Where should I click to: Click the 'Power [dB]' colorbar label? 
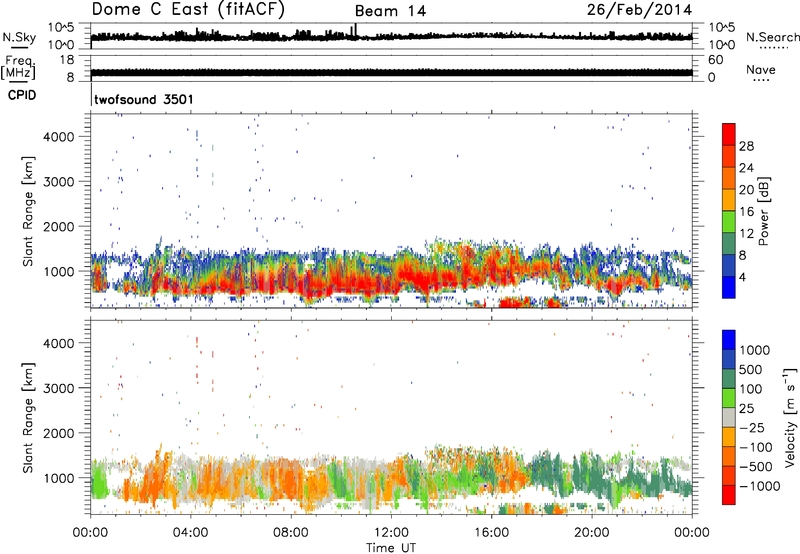763,211
